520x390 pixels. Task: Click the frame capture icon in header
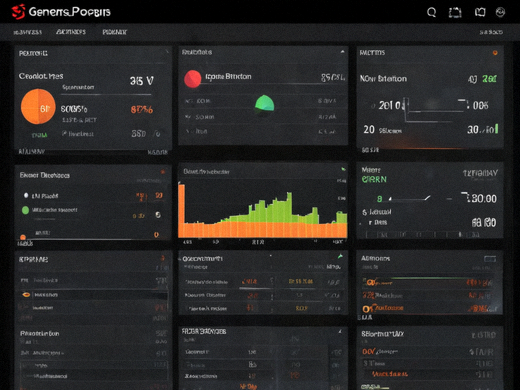point(455,13)
